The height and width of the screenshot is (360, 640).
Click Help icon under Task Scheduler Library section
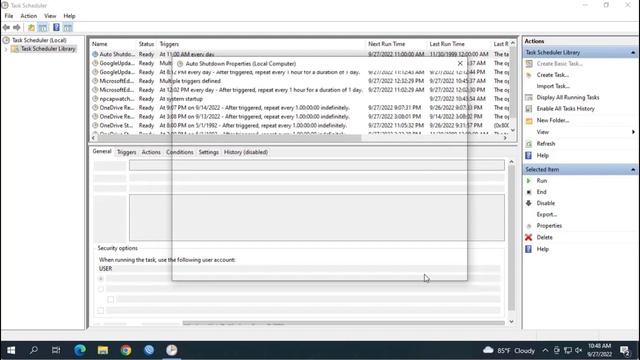(529, 156)
